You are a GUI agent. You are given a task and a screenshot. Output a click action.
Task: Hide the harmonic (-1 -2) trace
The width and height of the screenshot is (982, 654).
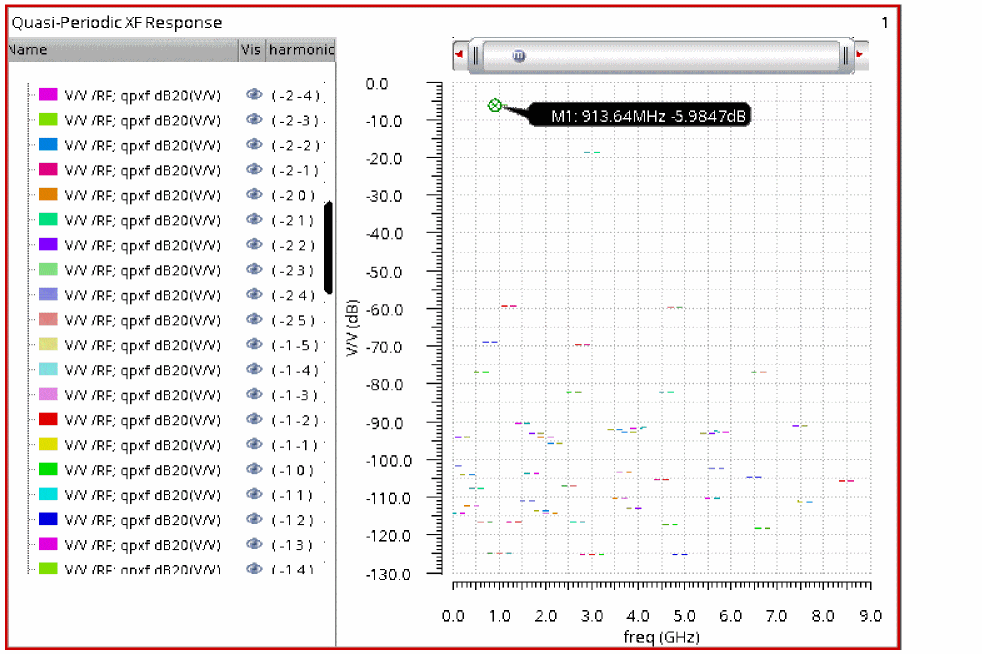254,420
